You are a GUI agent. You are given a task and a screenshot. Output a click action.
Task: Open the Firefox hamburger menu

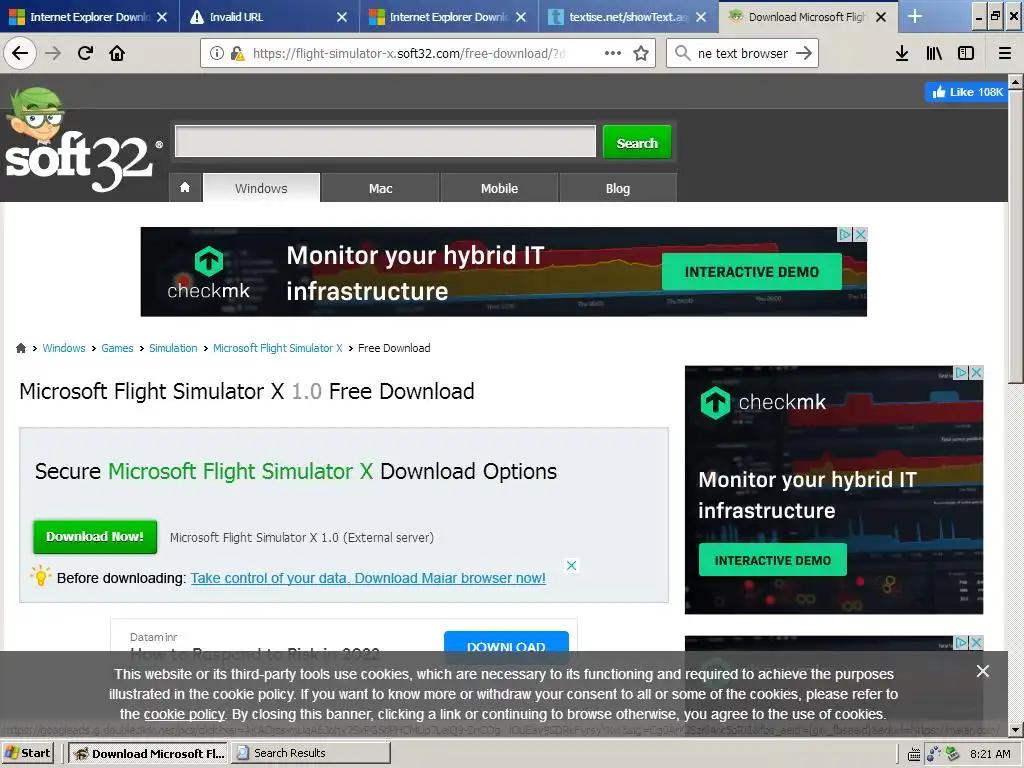[1005, 54]
